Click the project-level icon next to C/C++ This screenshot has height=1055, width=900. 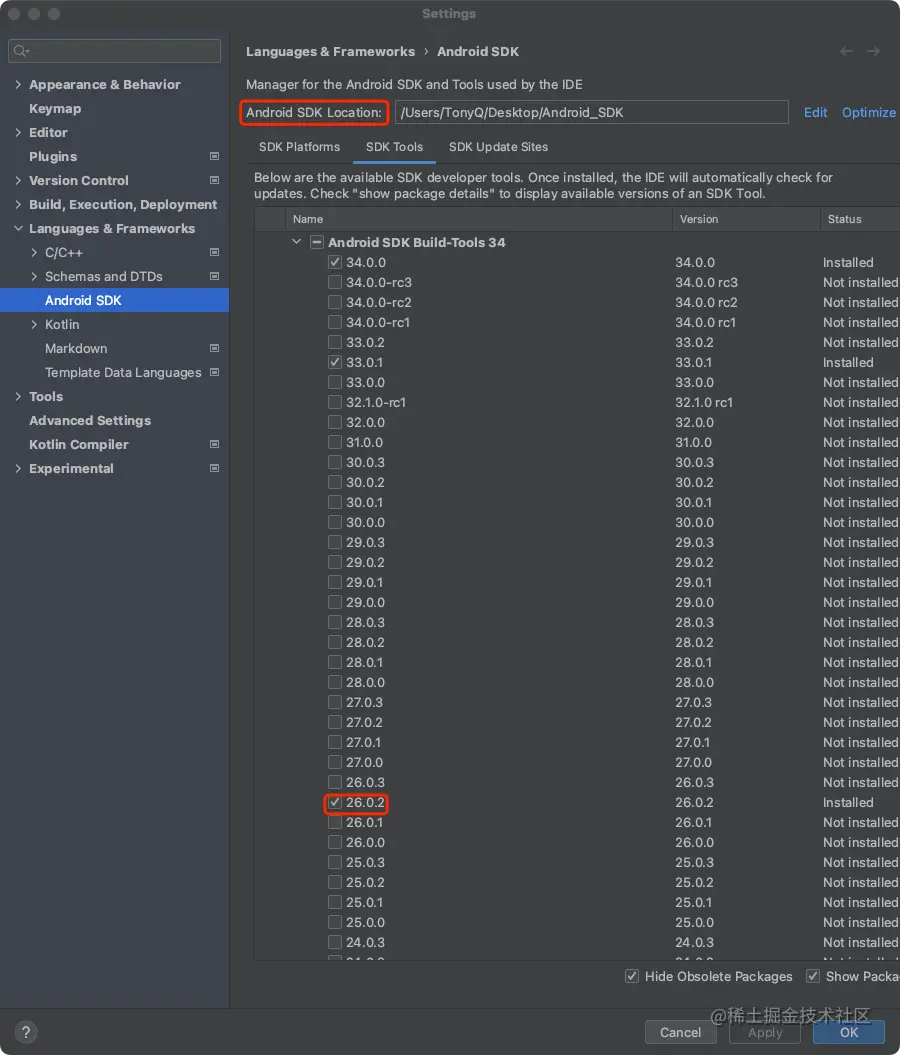pyautogui.click(x=215, y=252)
